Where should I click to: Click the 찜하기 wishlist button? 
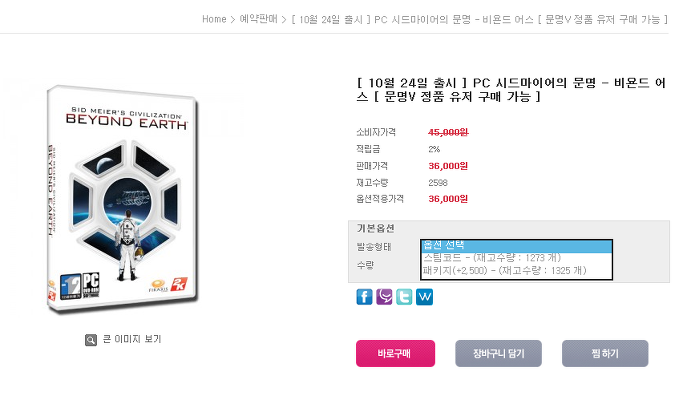pyautogui.click(x=605, y=354)
